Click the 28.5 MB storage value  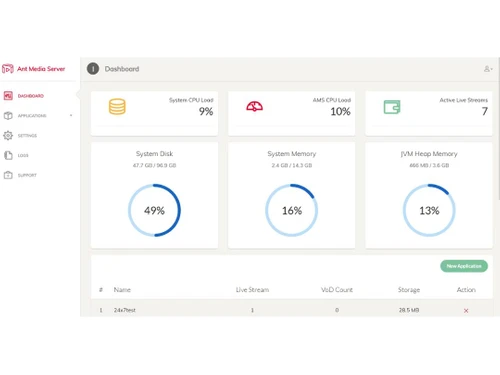click(x=409, y=310)
